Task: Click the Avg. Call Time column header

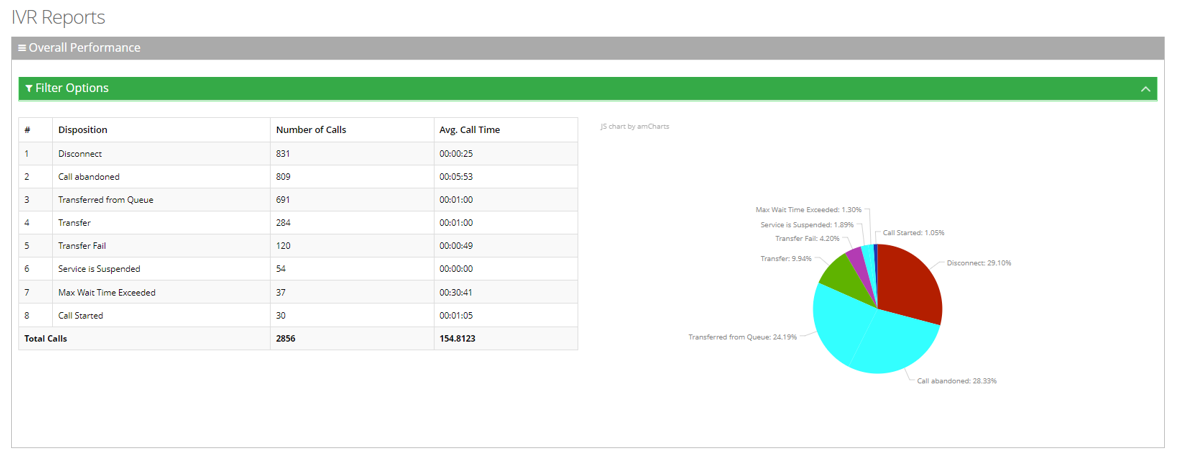Action: click(469, 130)
